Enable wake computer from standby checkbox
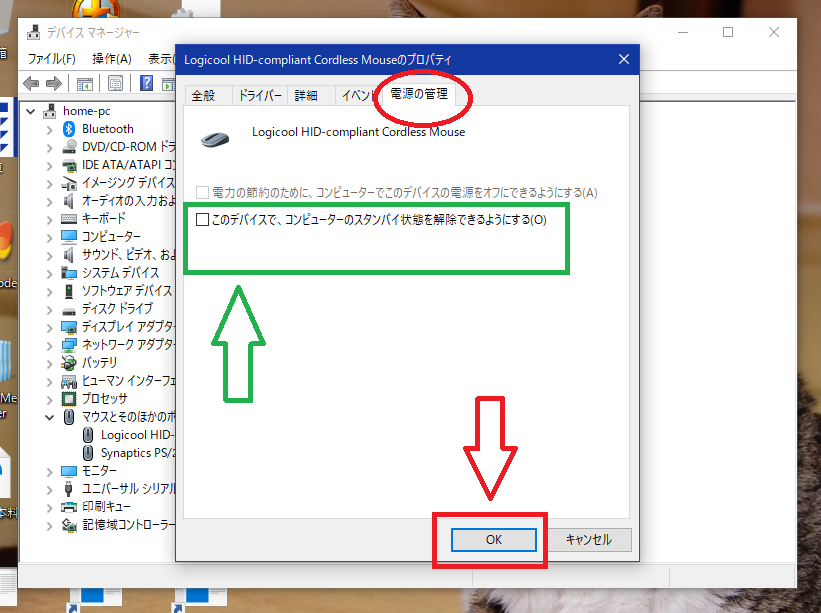This screenshot has height=613, width=821. [202, 219]
